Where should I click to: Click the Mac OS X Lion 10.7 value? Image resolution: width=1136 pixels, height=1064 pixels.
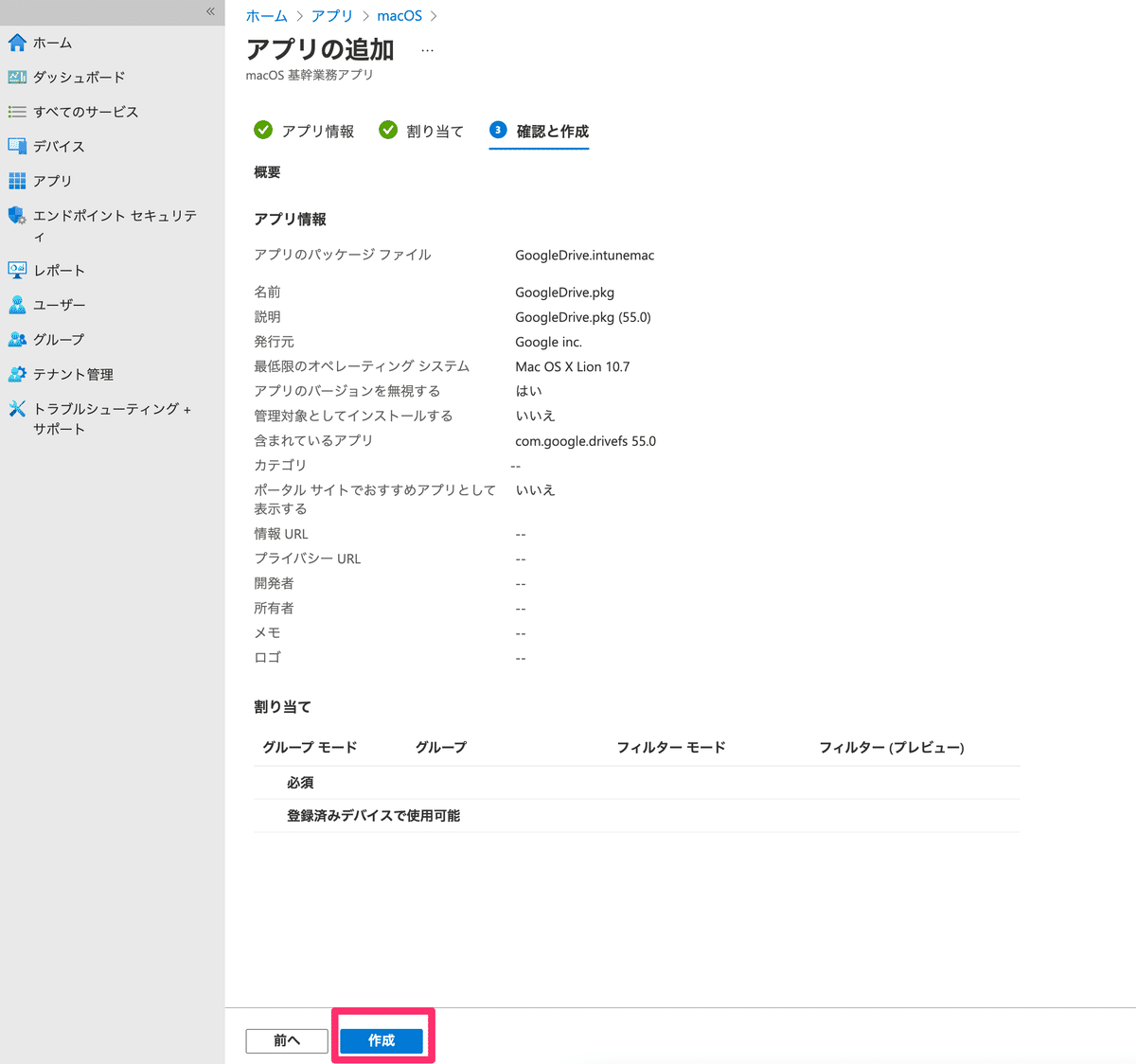click(x=573, y=366)
